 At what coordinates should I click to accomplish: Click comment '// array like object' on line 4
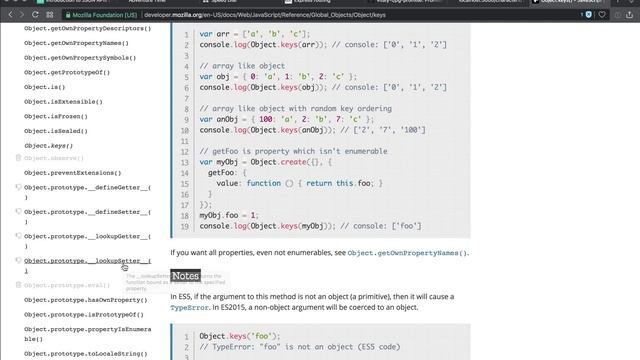pos(242,66)
